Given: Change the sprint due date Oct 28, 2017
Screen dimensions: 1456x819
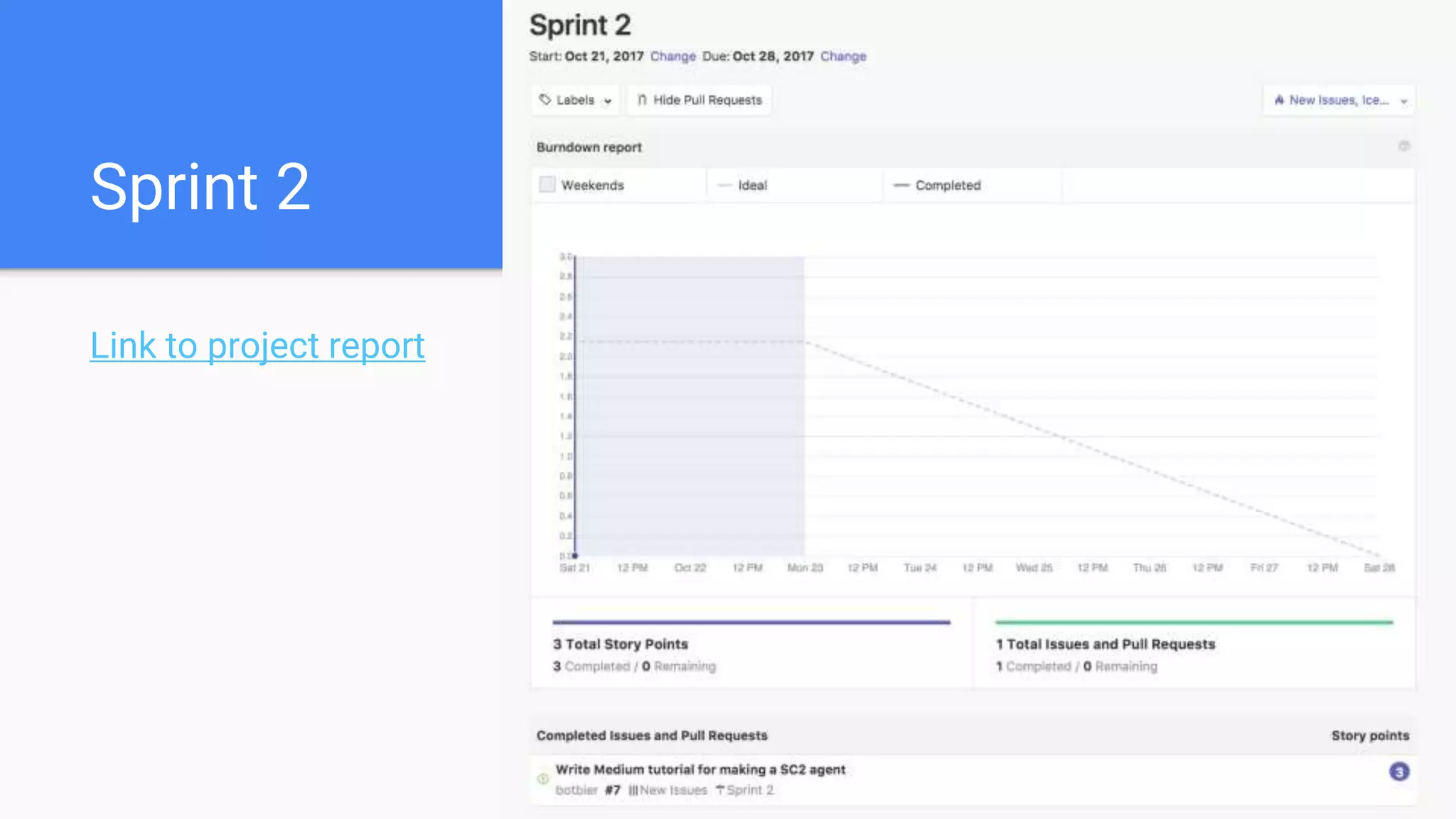Looking at the screenshot, I should [843, 56].
